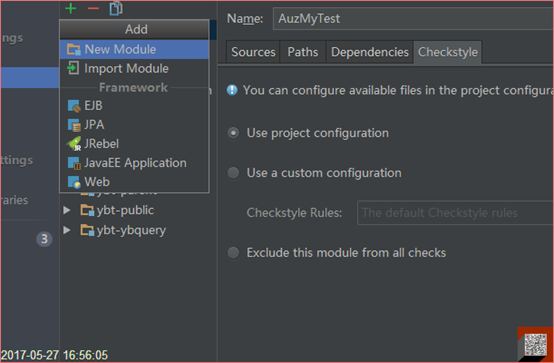Viewport: 554px width, 363px height.
Task: Expand the ybt-ybquery module node
Action: point(67,230)
